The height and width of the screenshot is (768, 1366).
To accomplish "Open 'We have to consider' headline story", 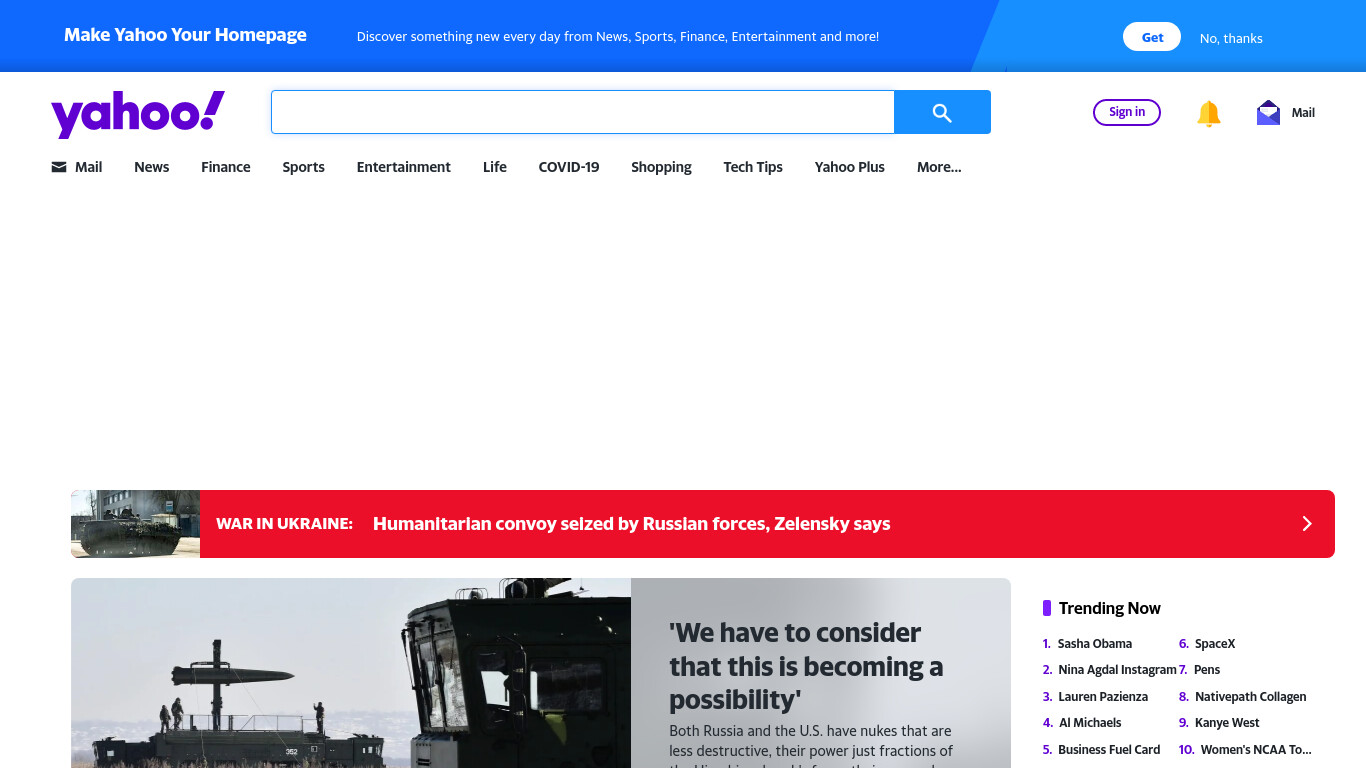I will pos(806,666).
